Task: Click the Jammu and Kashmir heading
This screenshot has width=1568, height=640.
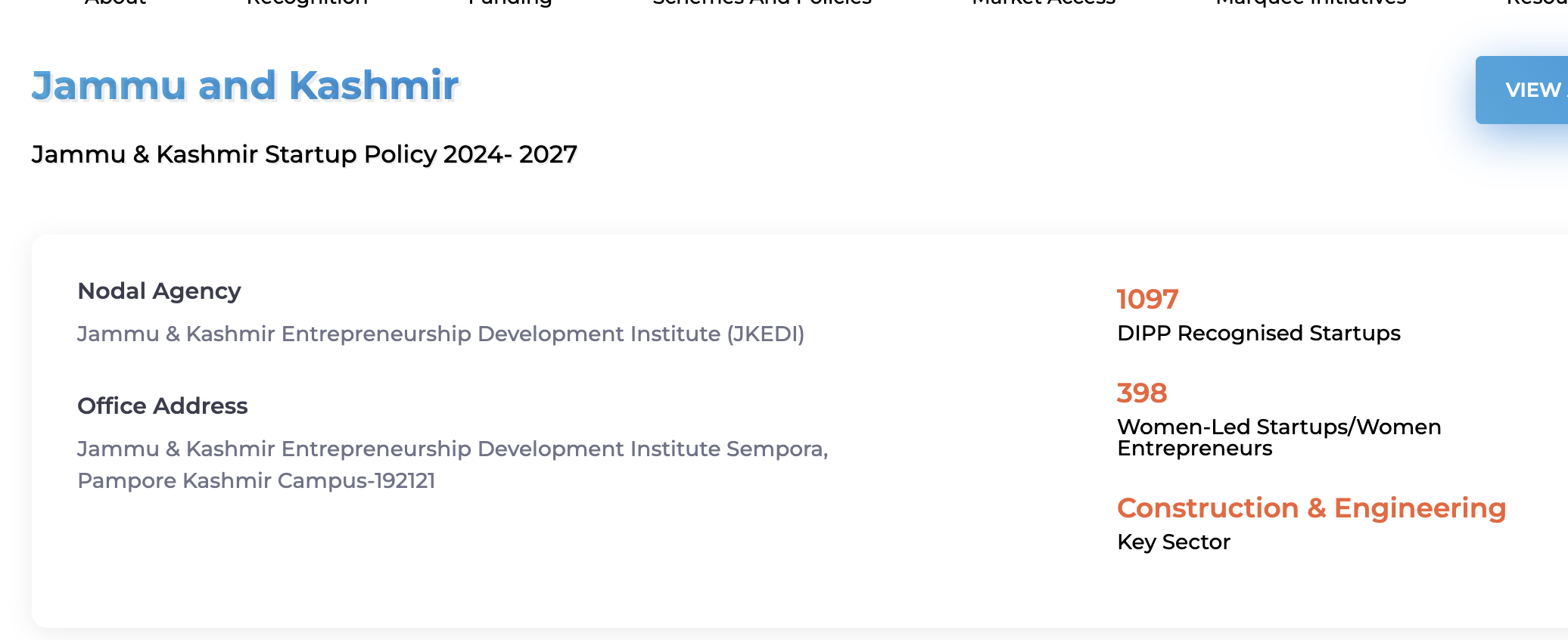Action: [245, 85]
